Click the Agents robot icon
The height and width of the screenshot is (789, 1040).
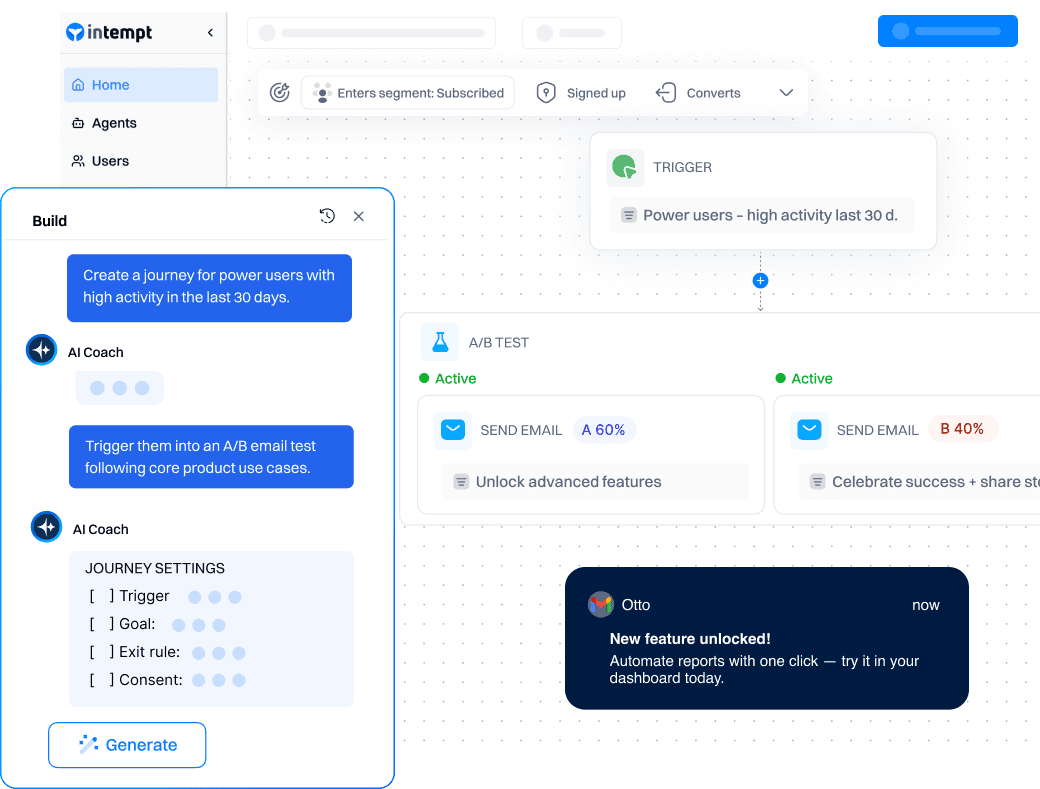coord(78,123)
